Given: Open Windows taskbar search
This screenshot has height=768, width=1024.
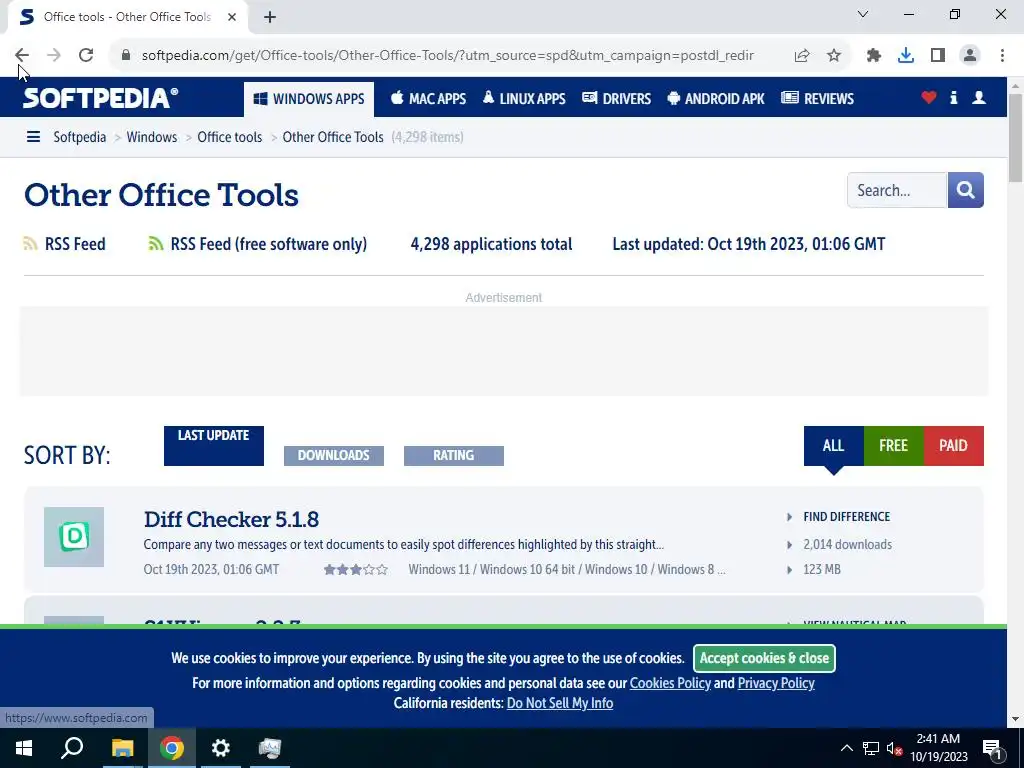Looking at the screenshot, I should point(72,748).
